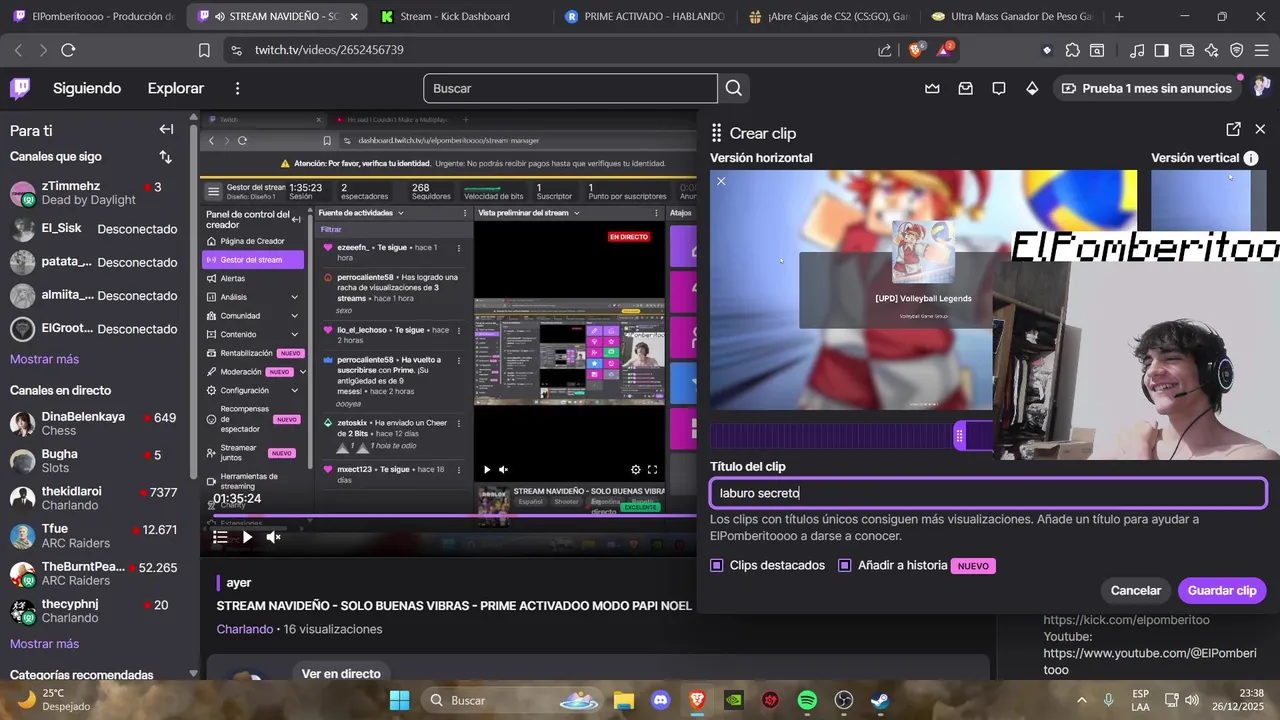Bookmark this page icon

pos(204,50)
